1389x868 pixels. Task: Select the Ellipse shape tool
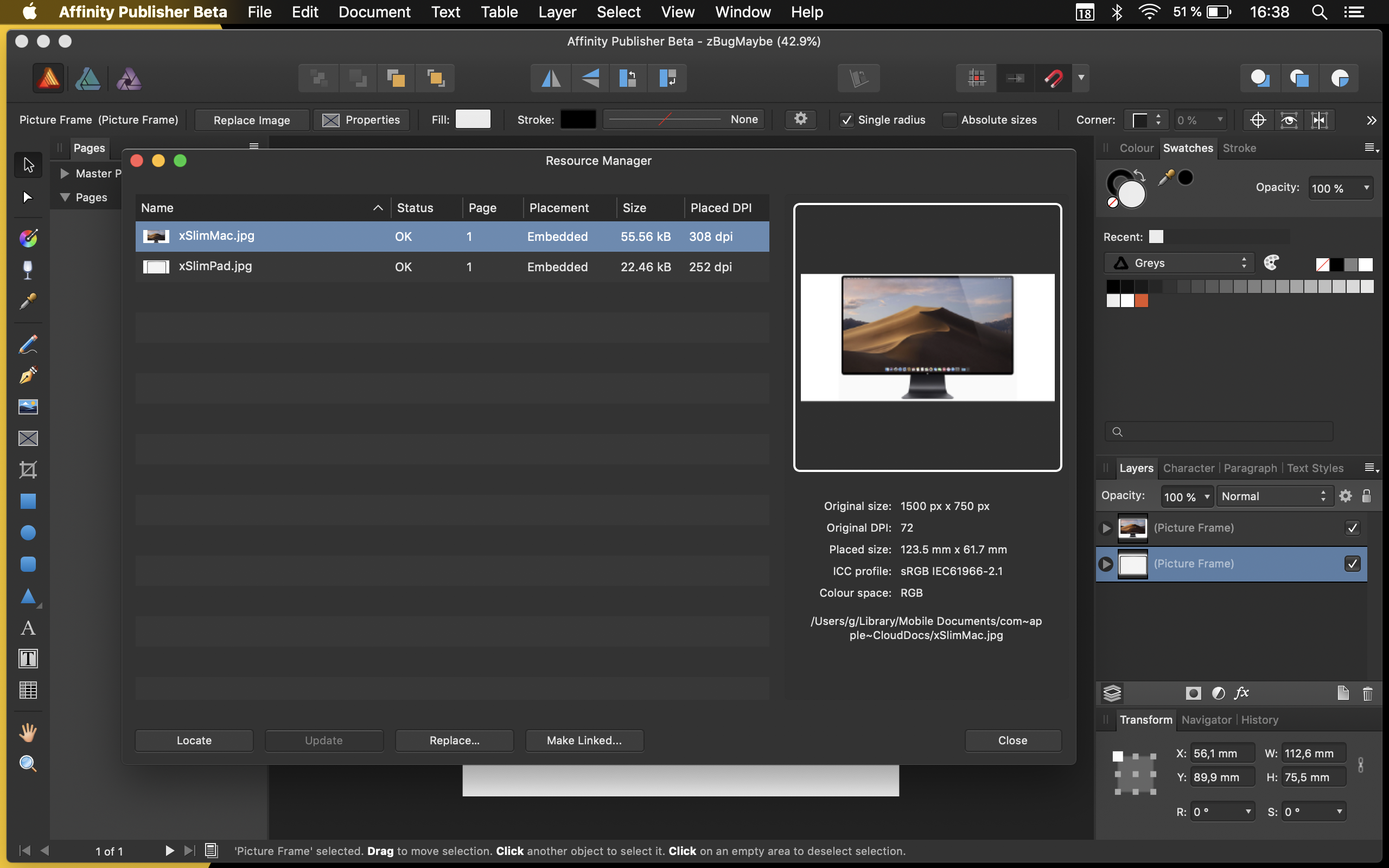28,533
